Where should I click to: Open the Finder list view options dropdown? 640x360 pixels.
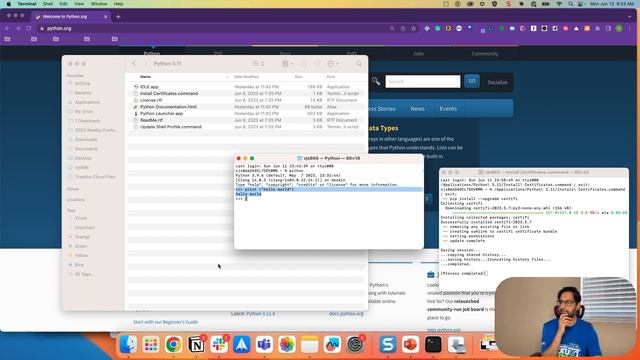[258, 64]
